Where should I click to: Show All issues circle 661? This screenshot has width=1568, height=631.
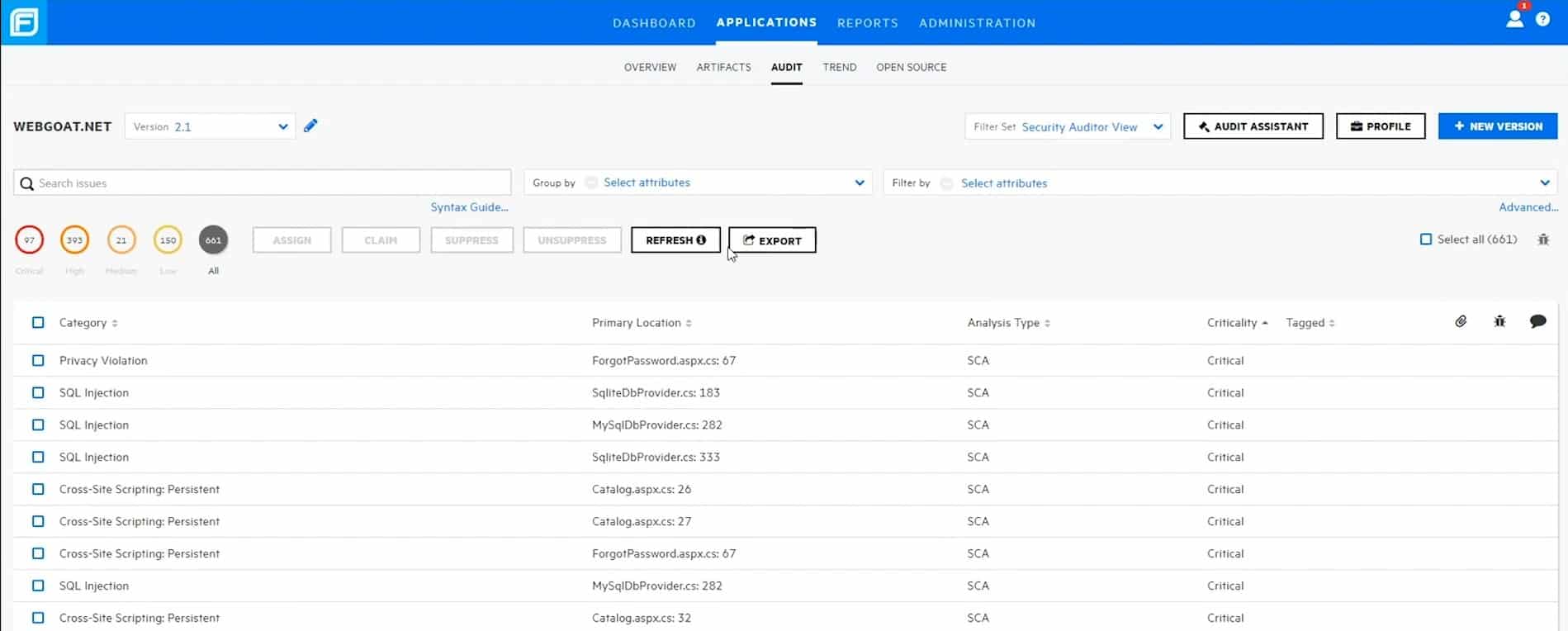(213, 240)
